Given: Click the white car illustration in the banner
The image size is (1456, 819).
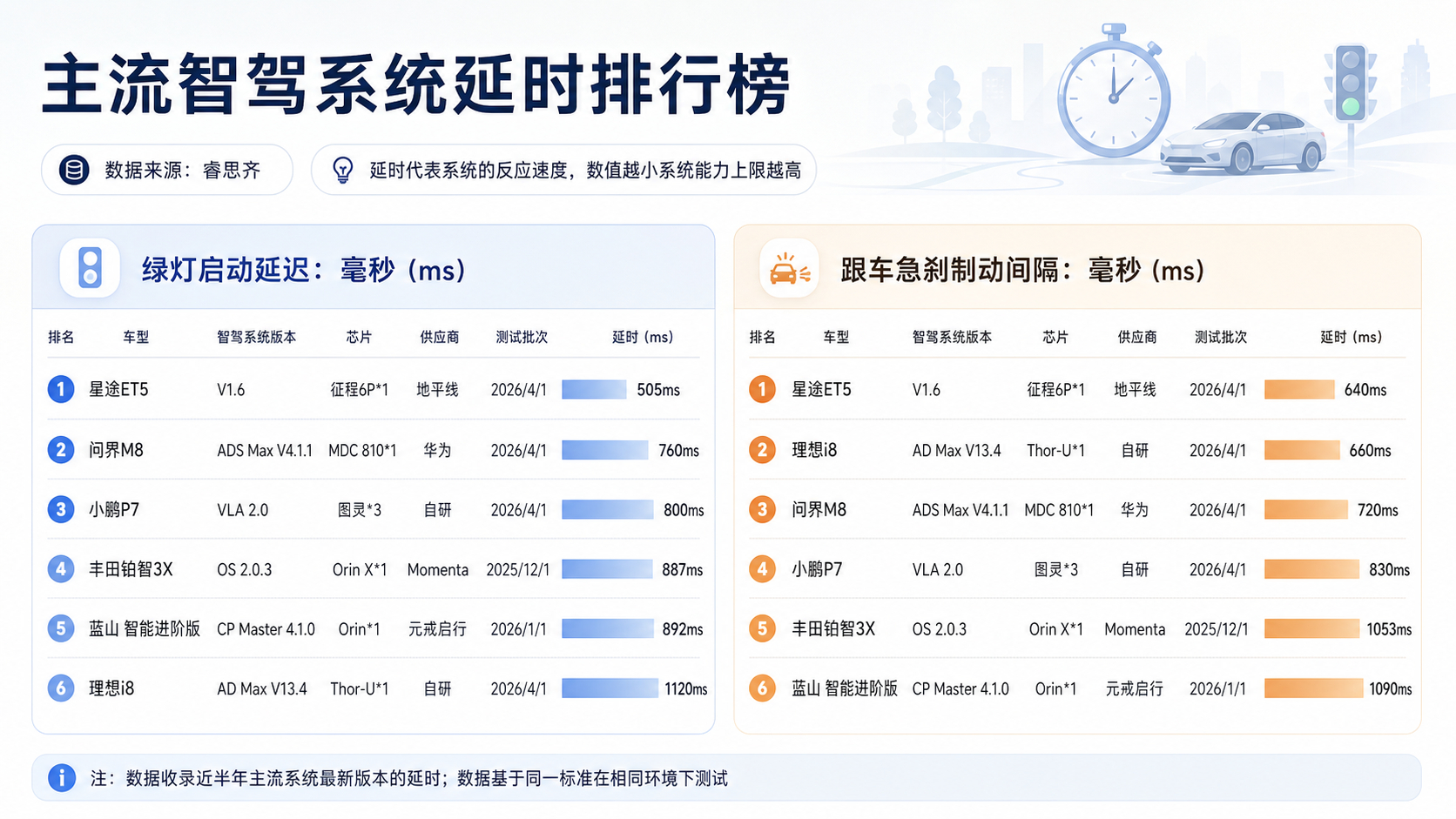Looking at the screenshot, I should coord(1243,142).
